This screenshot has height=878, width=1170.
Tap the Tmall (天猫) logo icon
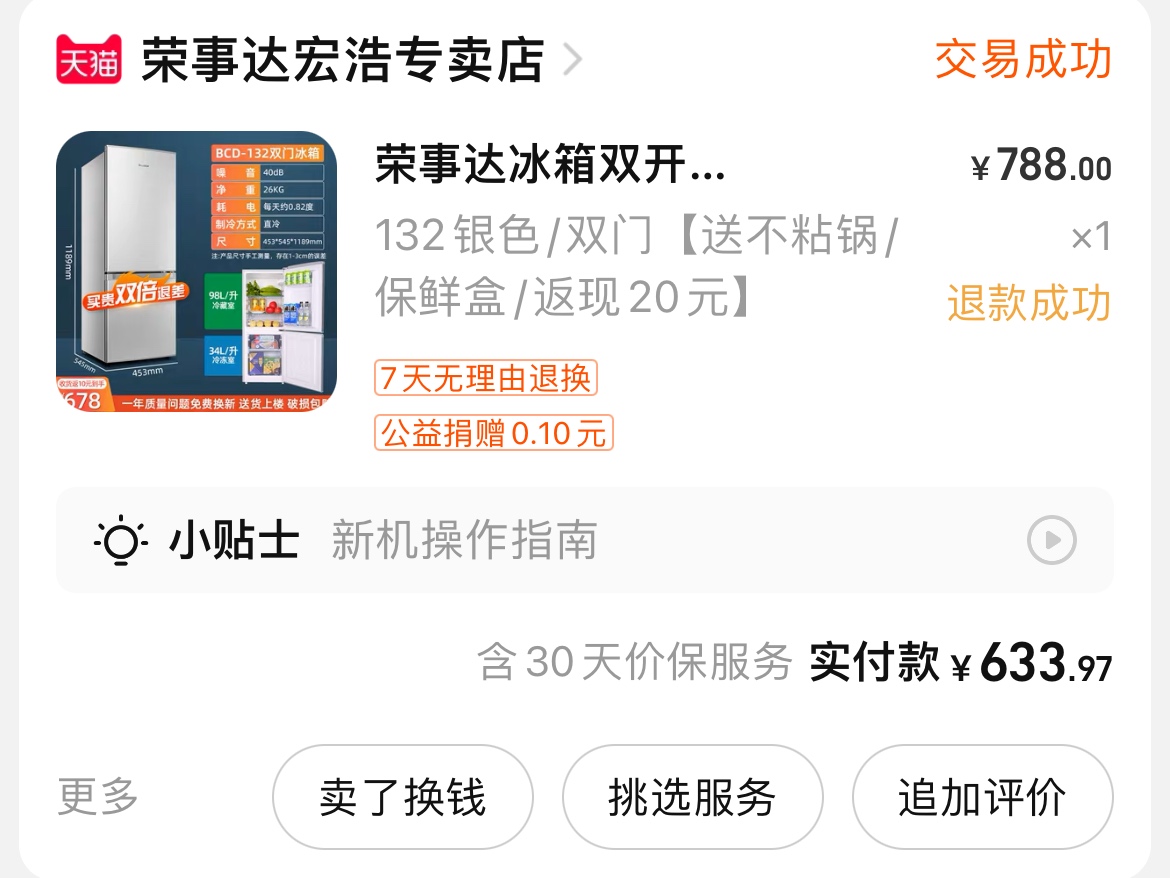[x=89, y=60]
